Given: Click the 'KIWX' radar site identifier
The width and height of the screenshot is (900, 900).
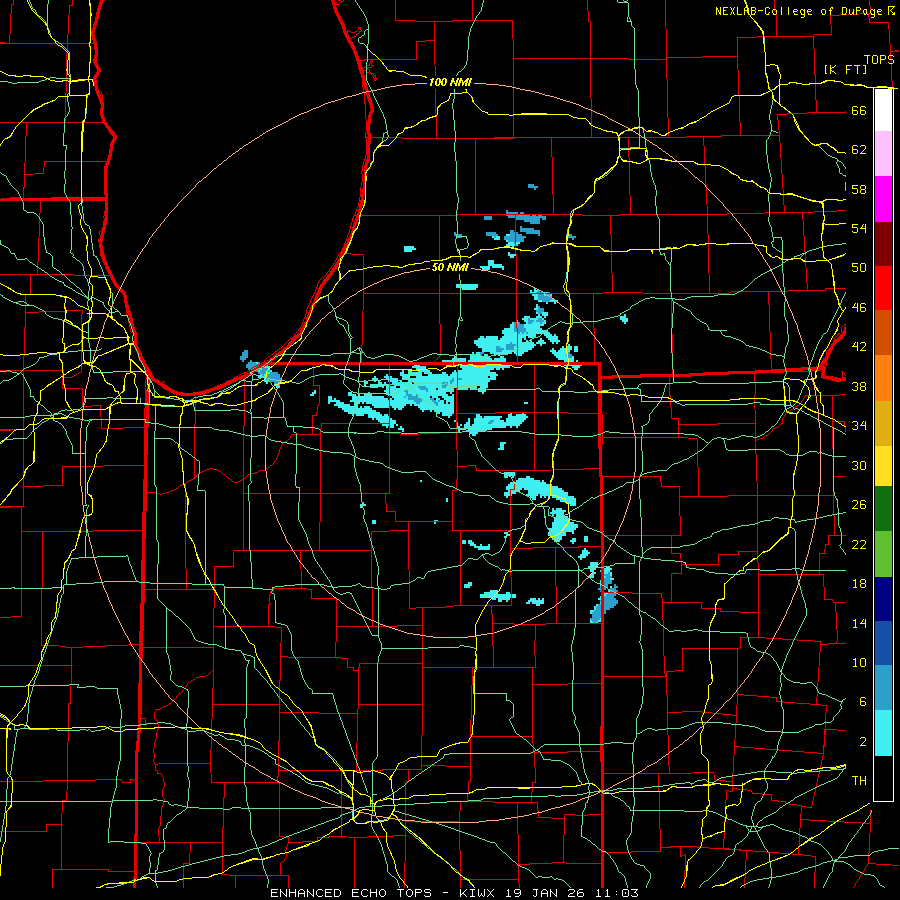Looking at the screenshot, I should [x=479, y=893].
